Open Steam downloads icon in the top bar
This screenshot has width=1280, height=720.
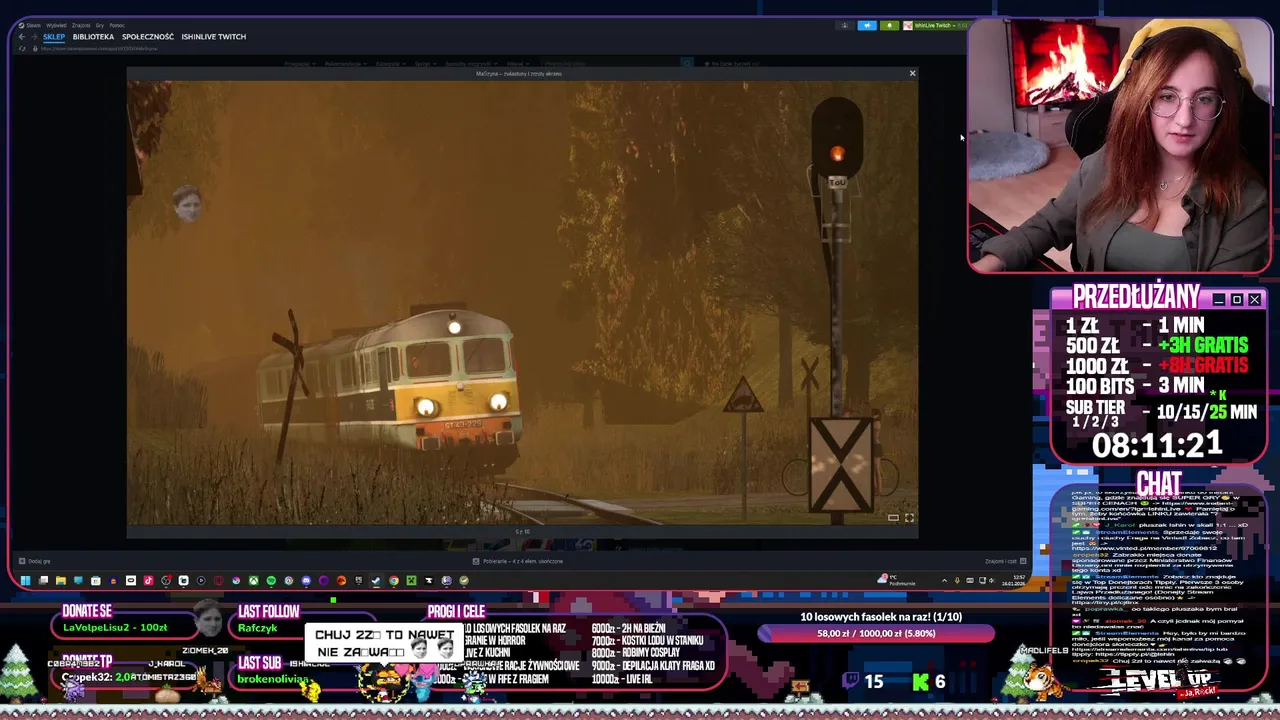point(844,26)
